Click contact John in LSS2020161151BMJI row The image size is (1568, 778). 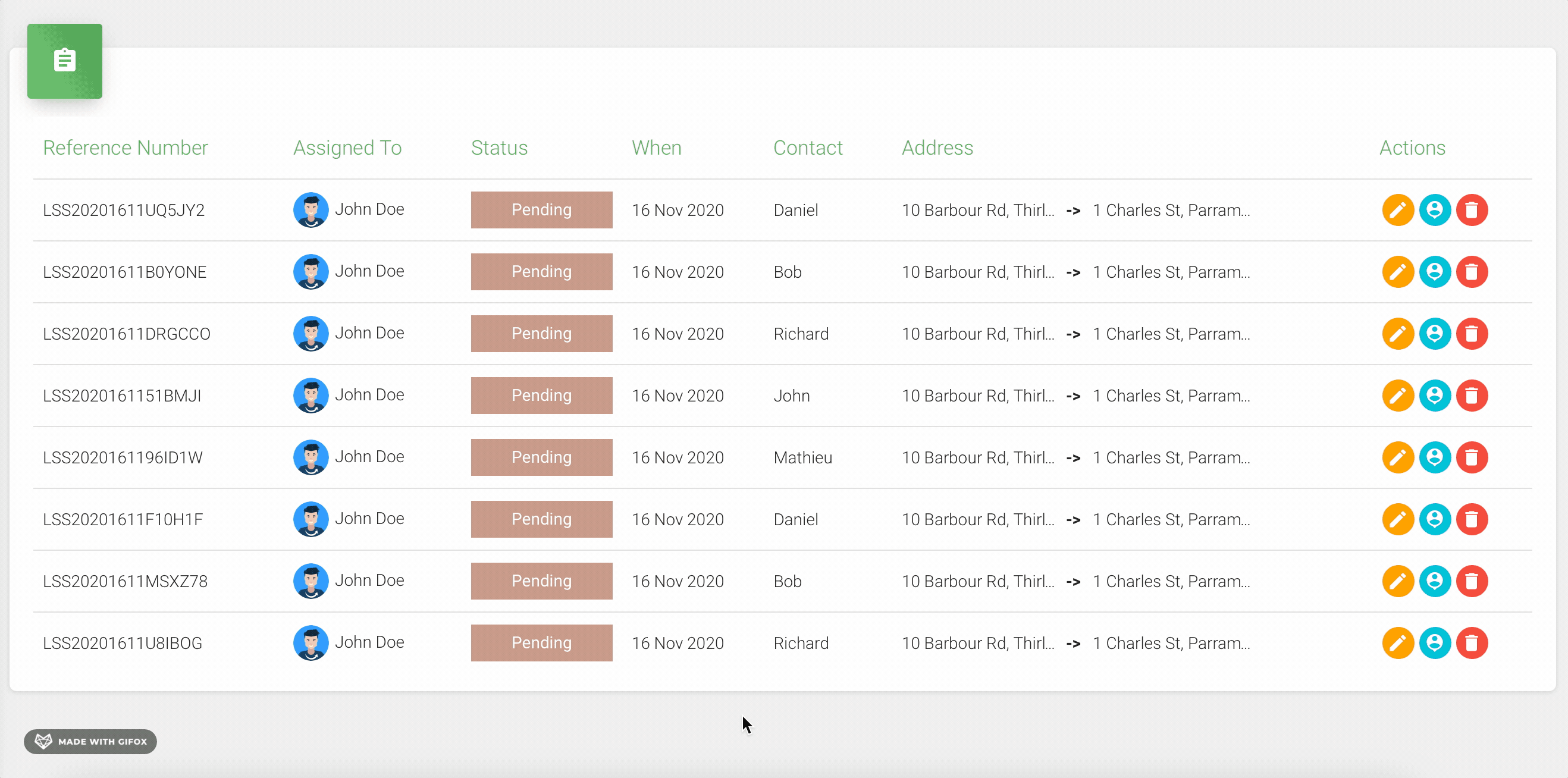pyautogui.click(x=791, y=396)
